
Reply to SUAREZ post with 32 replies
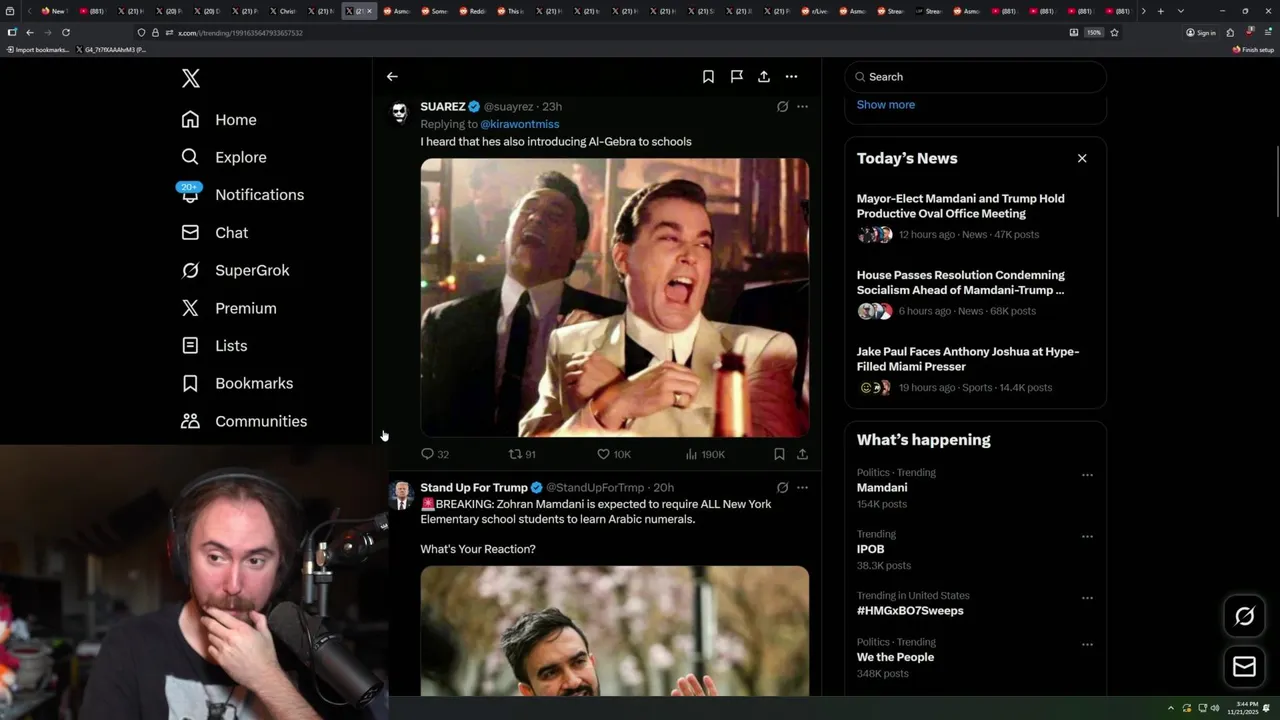(x=434, y=454)
